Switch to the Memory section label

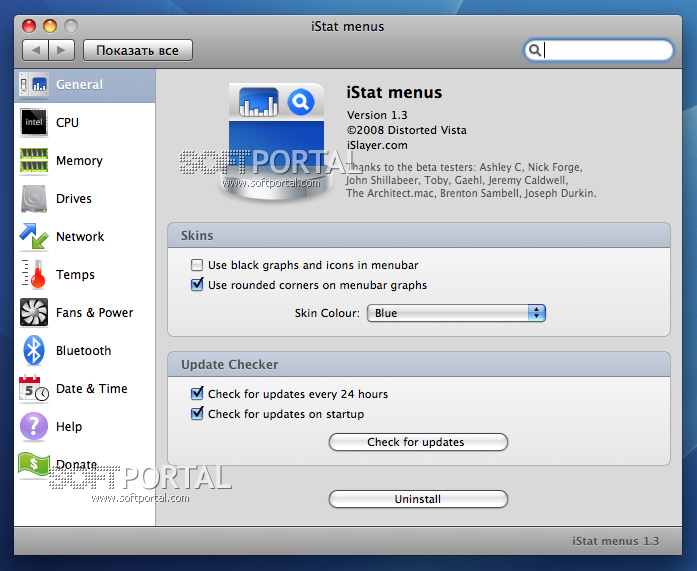point(79,160)
